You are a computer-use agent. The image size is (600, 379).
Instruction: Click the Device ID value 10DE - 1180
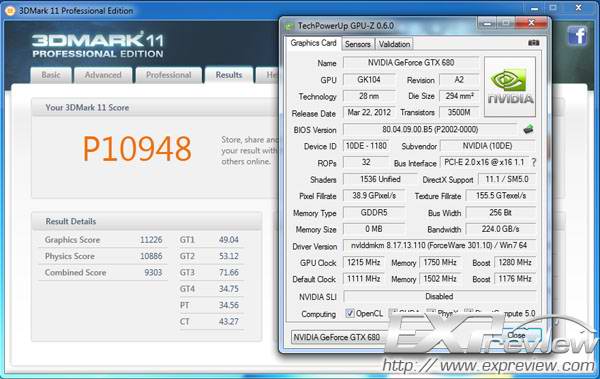(x=366, y=146)
